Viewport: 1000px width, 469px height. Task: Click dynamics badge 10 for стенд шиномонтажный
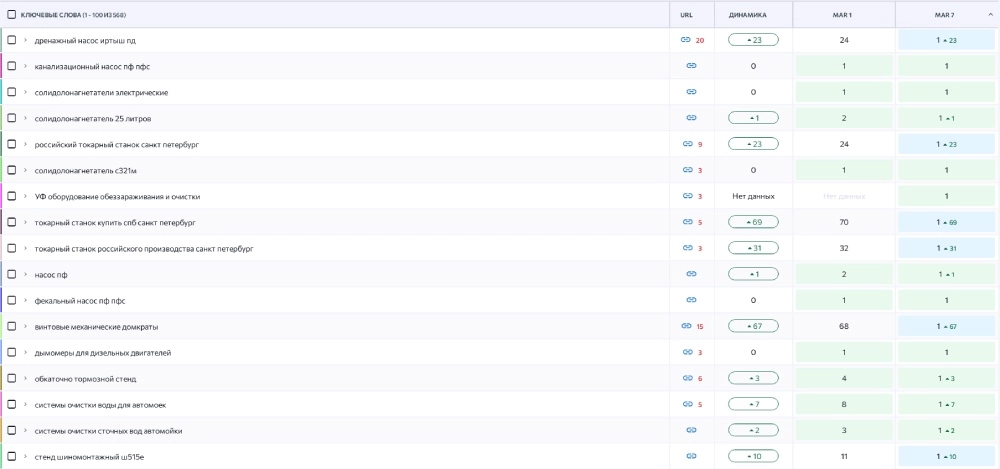(x=753, y=456)
